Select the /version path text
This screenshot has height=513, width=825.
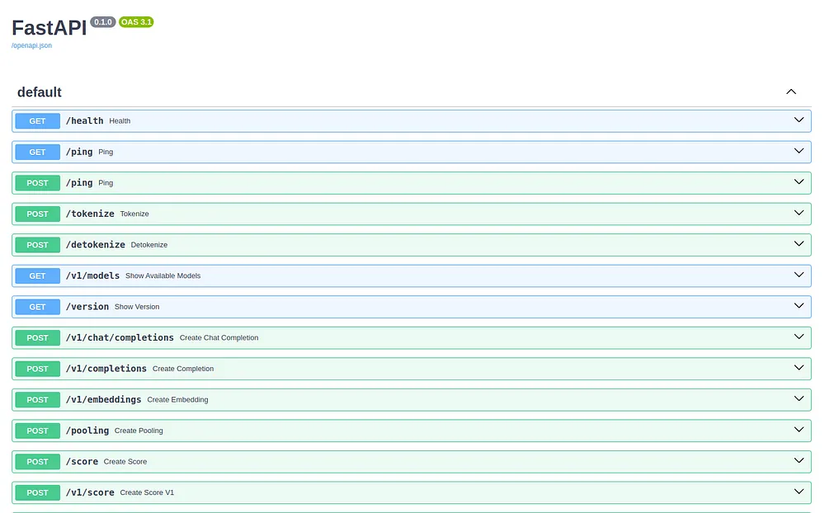click(87, 307)
